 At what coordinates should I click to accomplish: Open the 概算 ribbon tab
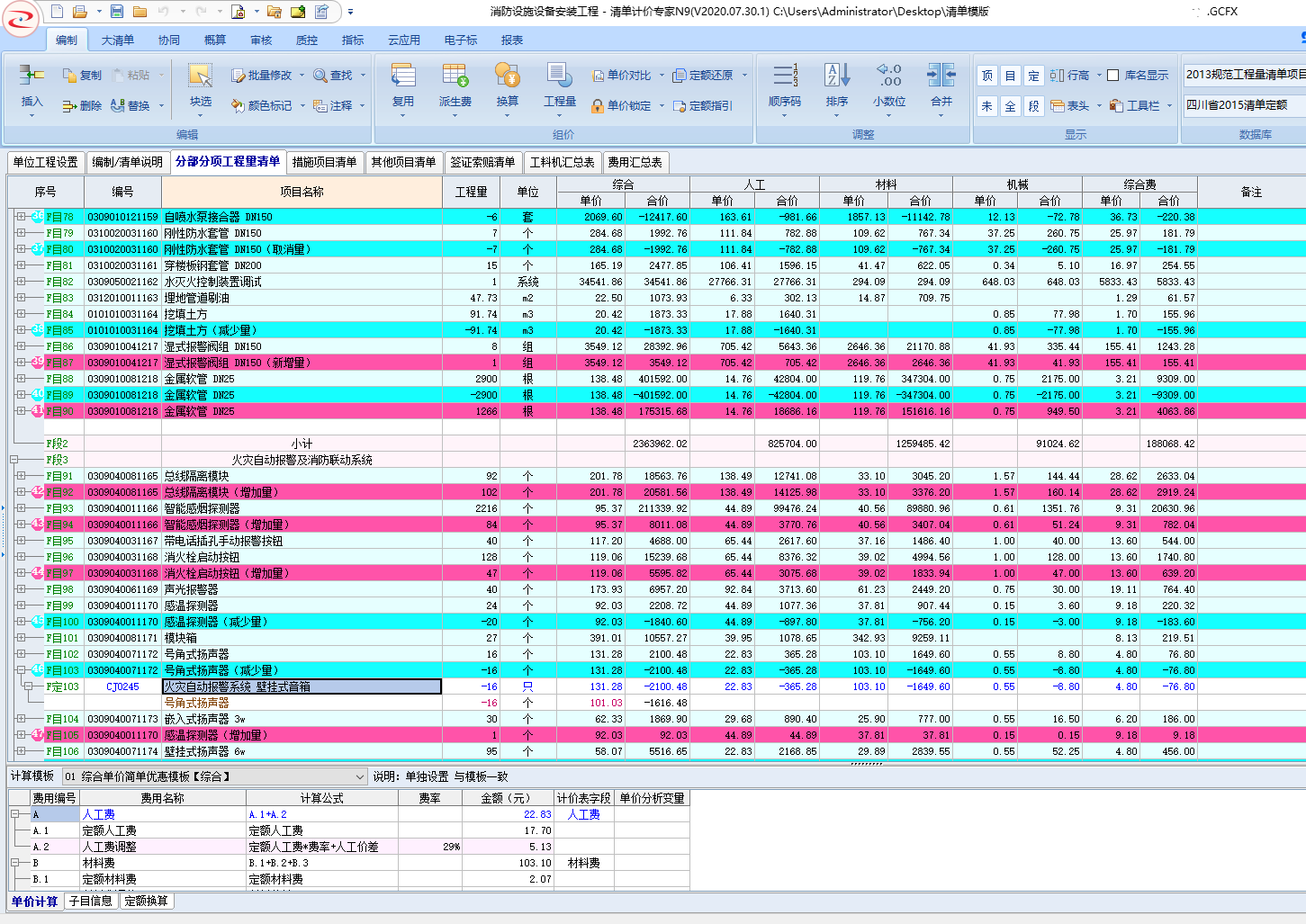215,40
